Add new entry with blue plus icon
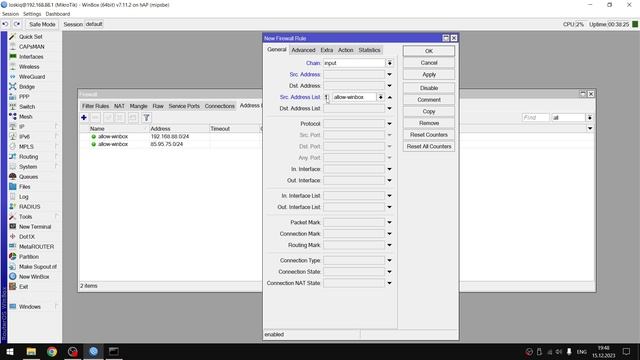The height and width of the screenshot is (360, 640). tap(84, 118)
